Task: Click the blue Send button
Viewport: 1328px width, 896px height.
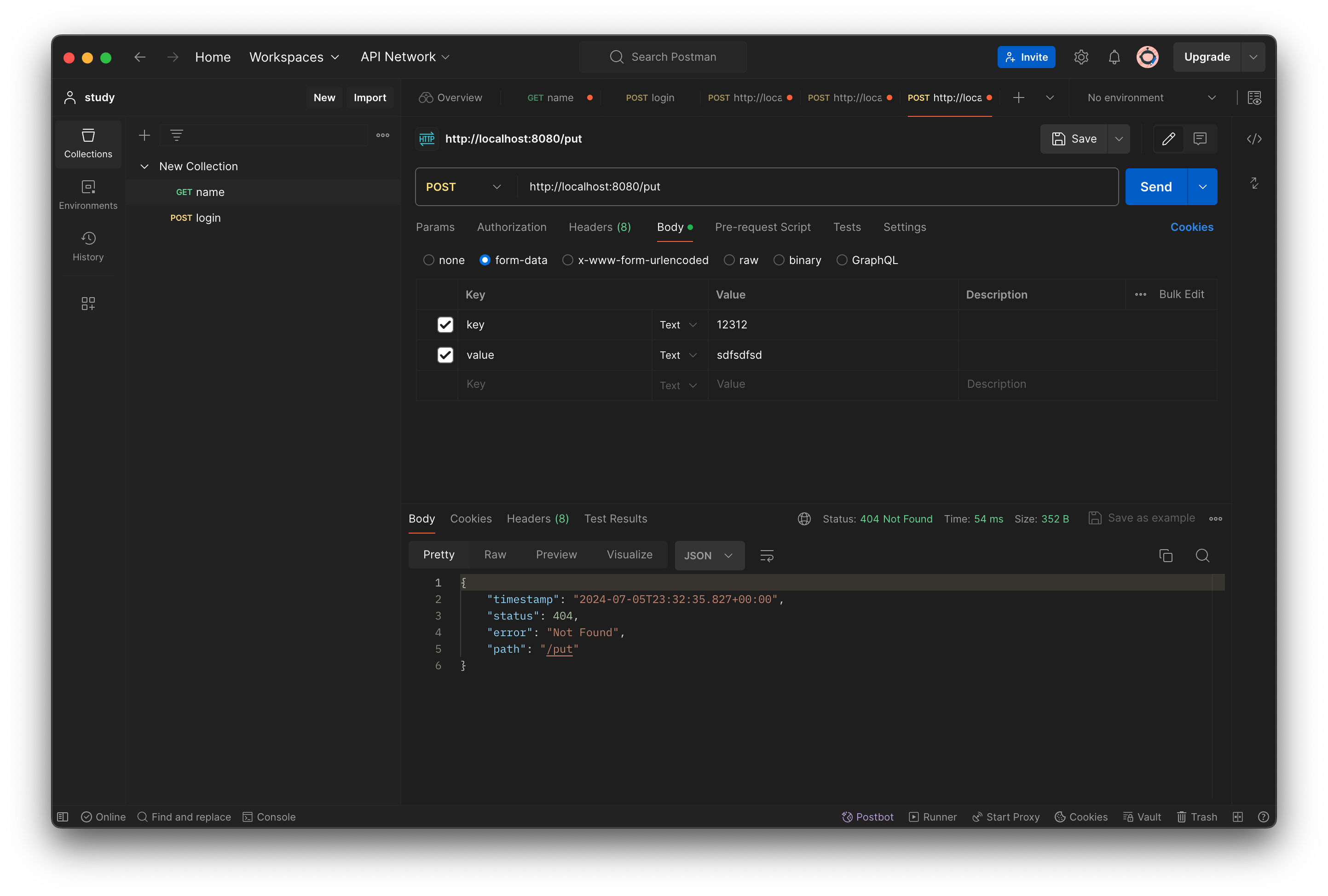Action: (x=1156, y=187)
